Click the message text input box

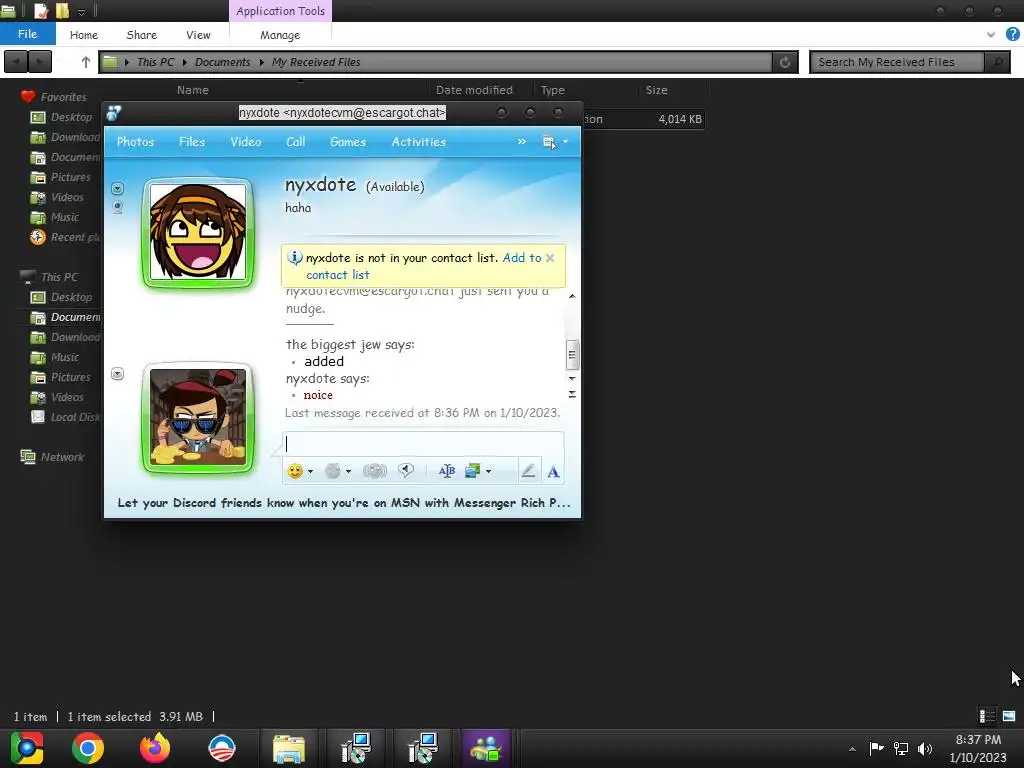tap(423, 444)
